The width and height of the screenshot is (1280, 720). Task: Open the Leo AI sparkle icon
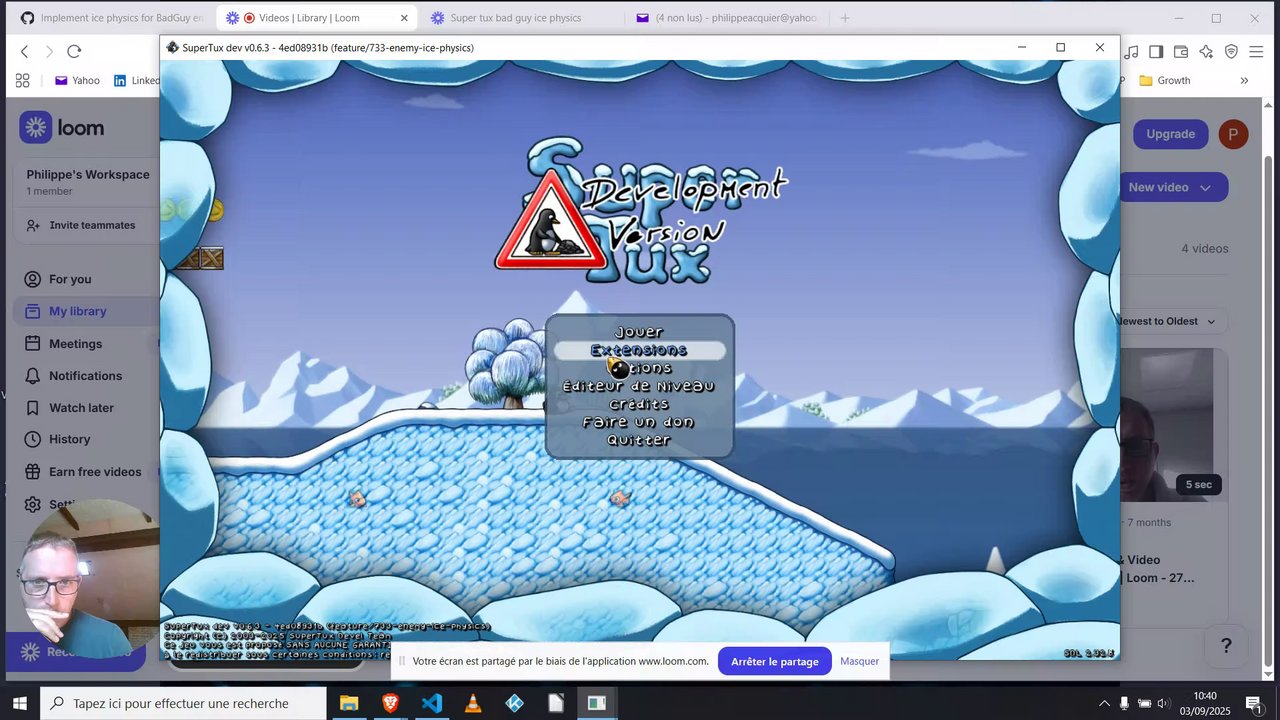point(1206,51)
